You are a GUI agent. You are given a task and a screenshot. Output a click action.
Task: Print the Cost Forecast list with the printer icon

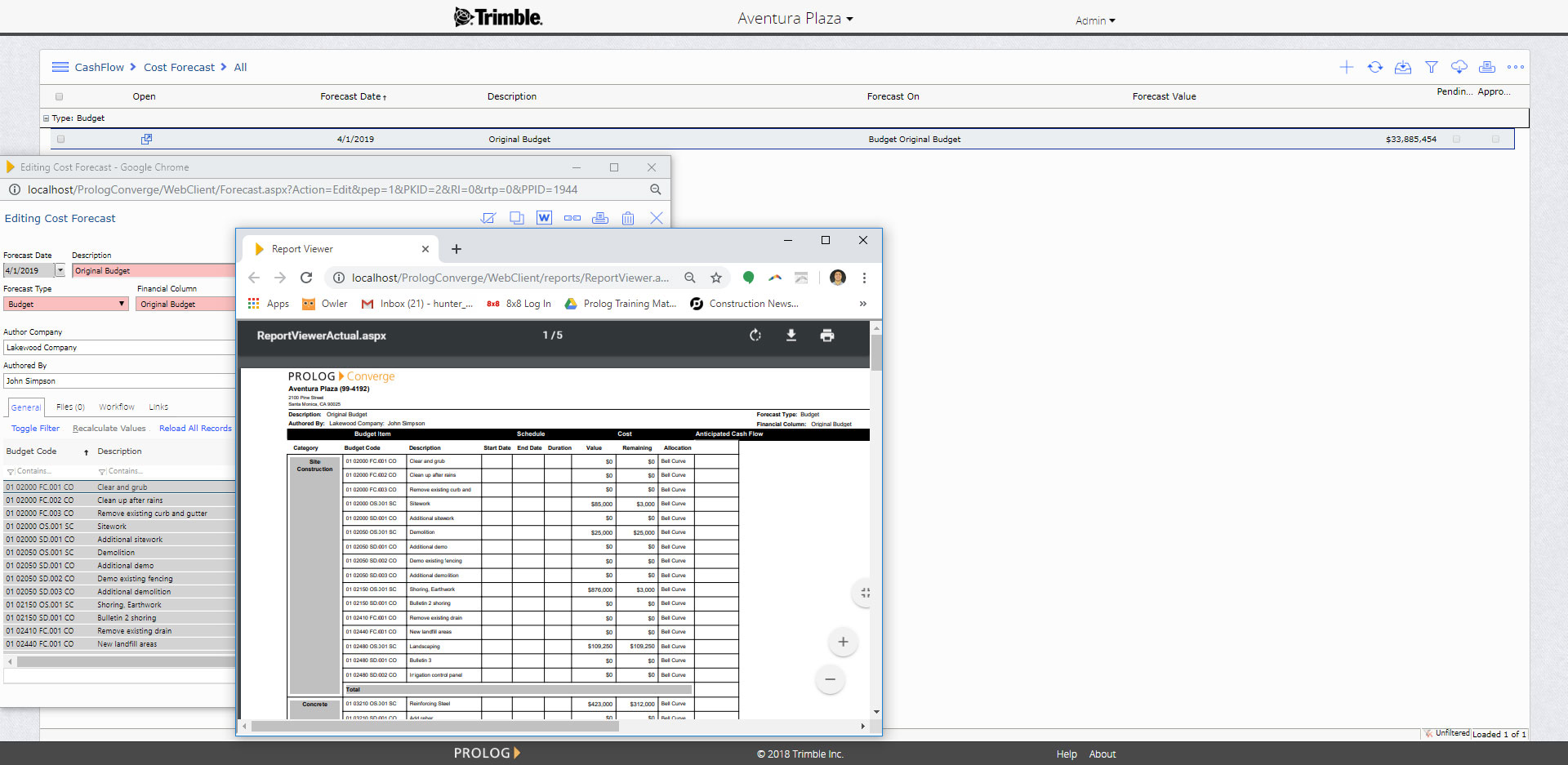[x=1487, y=67]
